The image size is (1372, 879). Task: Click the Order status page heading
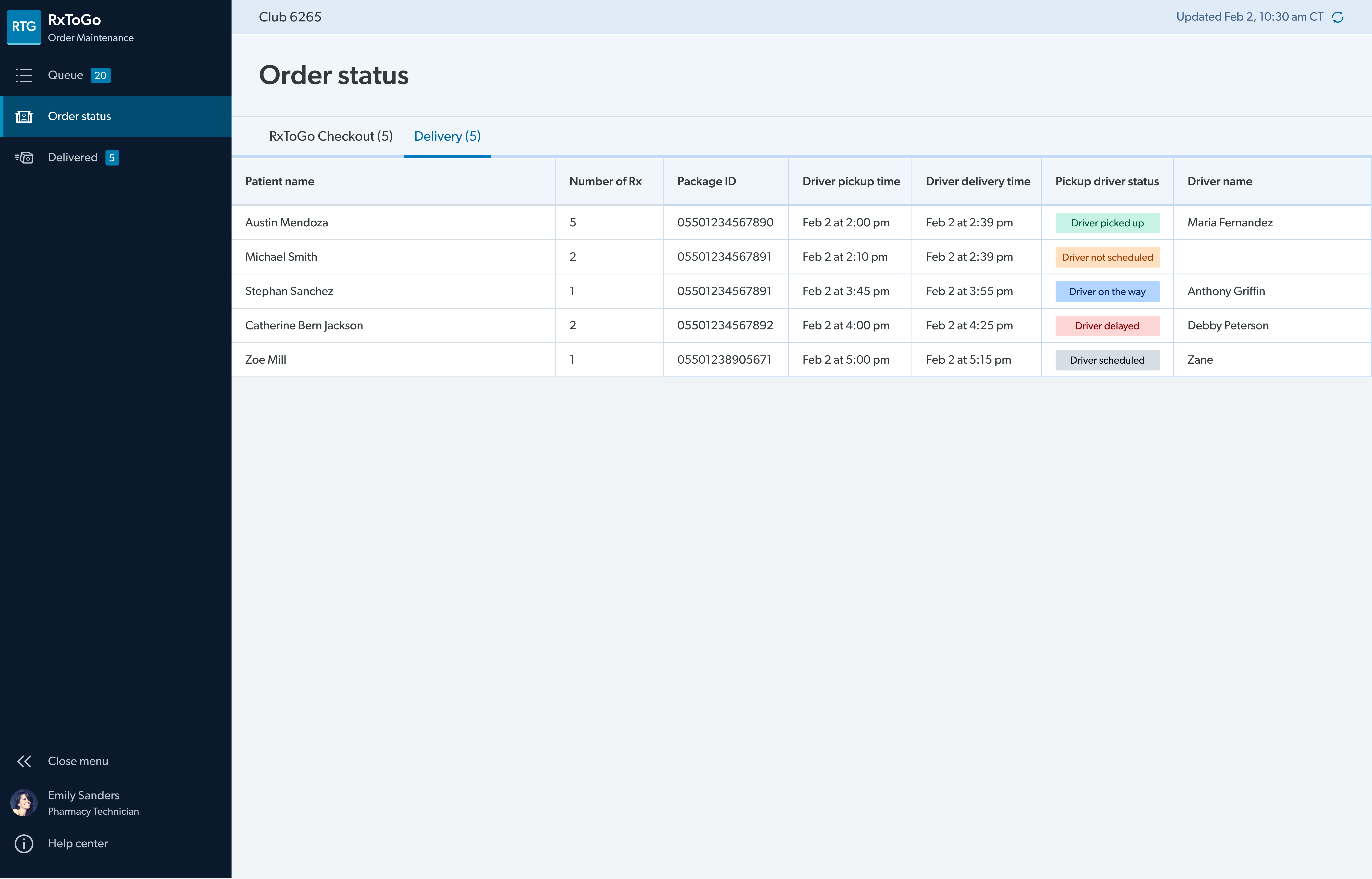pos(334,75)
